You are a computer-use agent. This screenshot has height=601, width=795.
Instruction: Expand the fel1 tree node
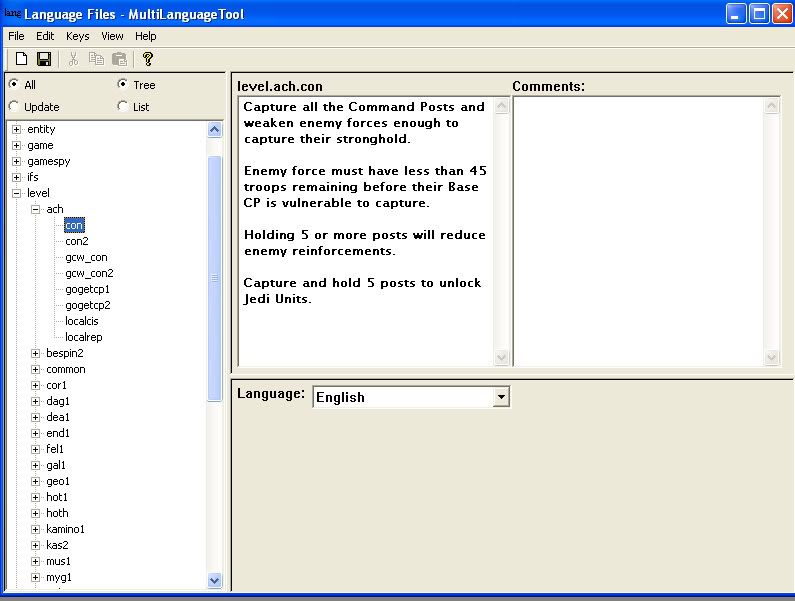pyautogui.click(x=35, y=449)
